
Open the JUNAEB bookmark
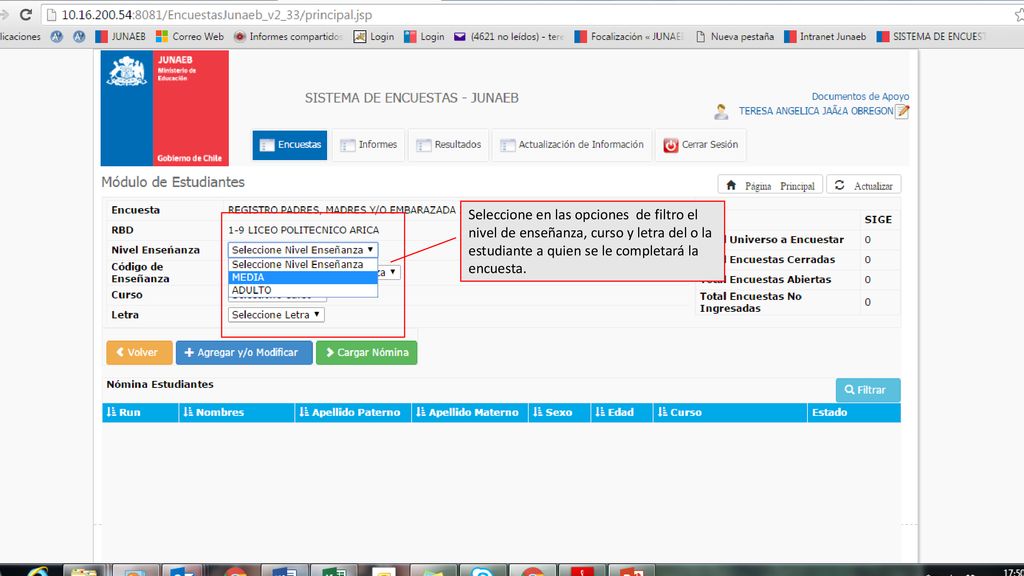121,37
